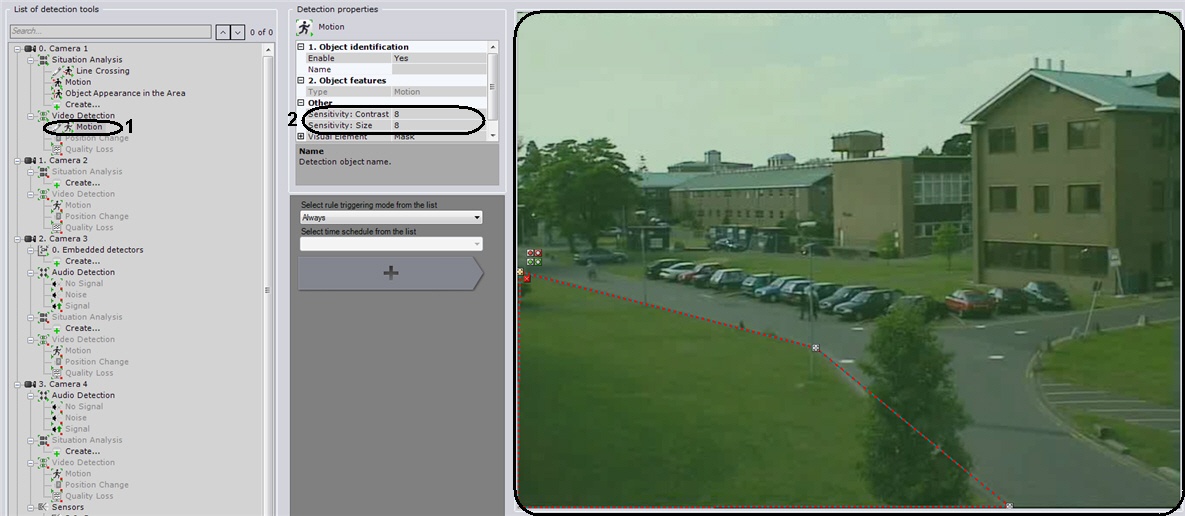Click the Audio Detection icon under Camera 4
This screenshot has width=1185, height=516.
(x=43, y=395)
